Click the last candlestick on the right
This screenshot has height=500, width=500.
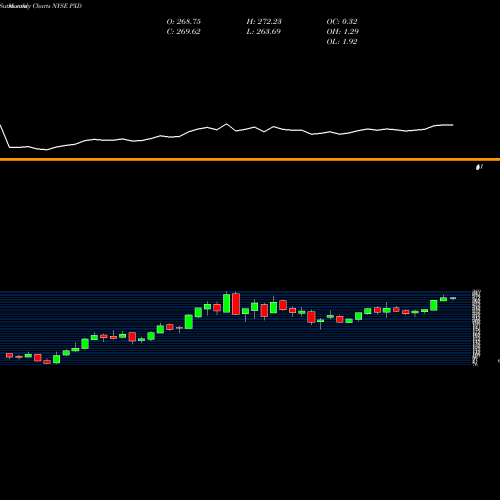point(453,298)
